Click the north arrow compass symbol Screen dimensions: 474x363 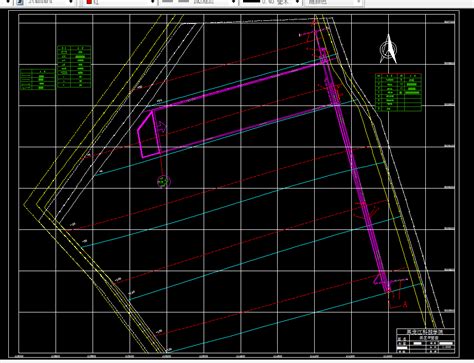[x=388, y=49]
